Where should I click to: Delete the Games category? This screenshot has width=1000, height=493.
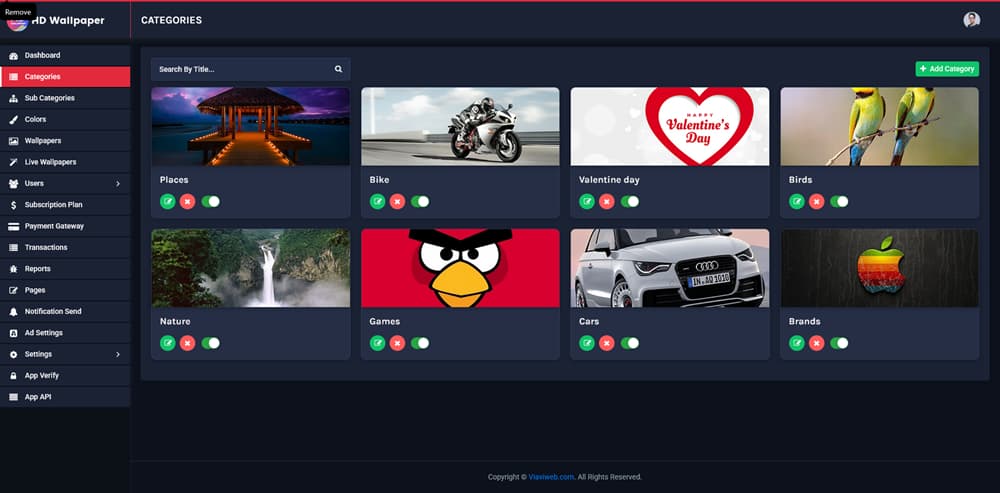point(397,343)
